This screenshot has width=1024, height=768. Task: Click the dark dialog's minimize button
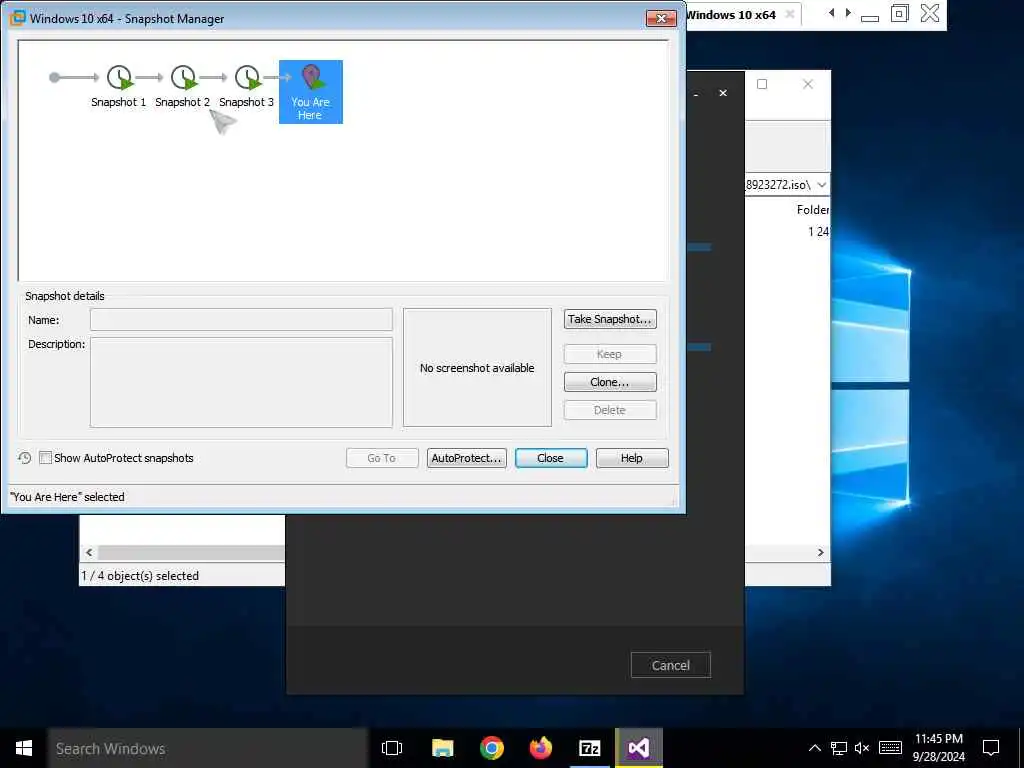pos(696,94)
